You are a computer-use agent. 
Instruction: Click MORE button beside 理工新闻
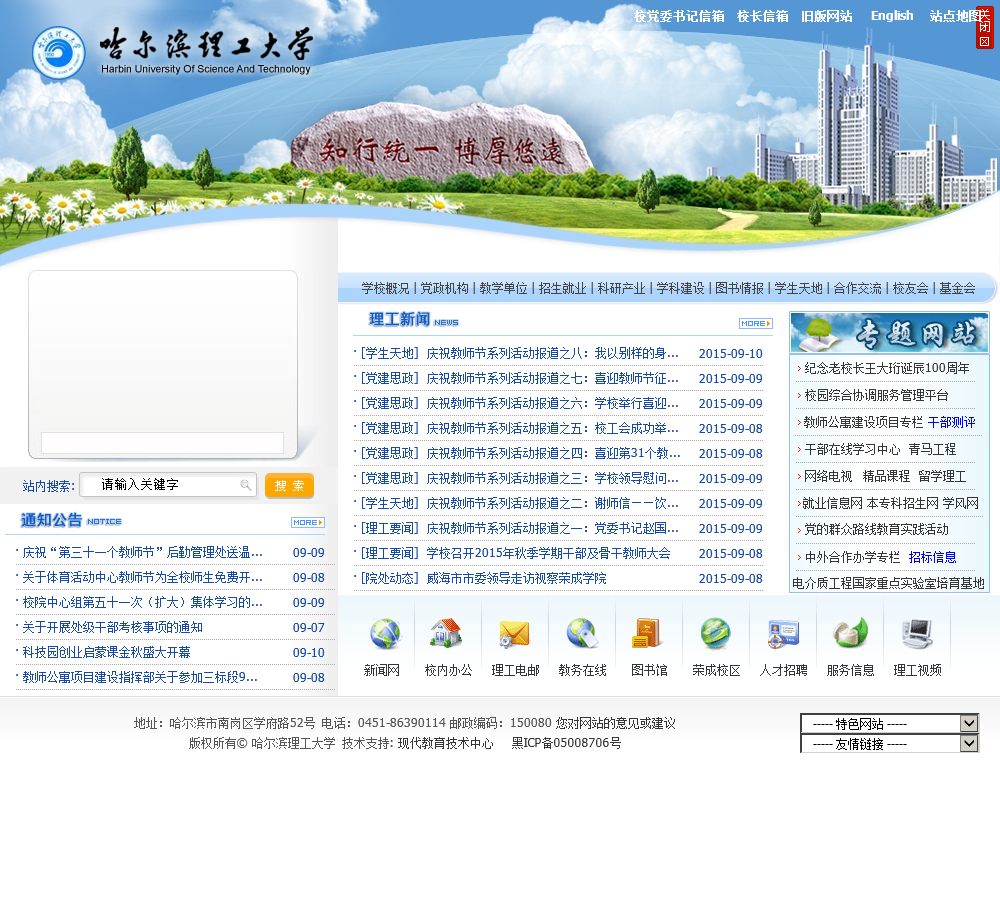pos(755,323)
